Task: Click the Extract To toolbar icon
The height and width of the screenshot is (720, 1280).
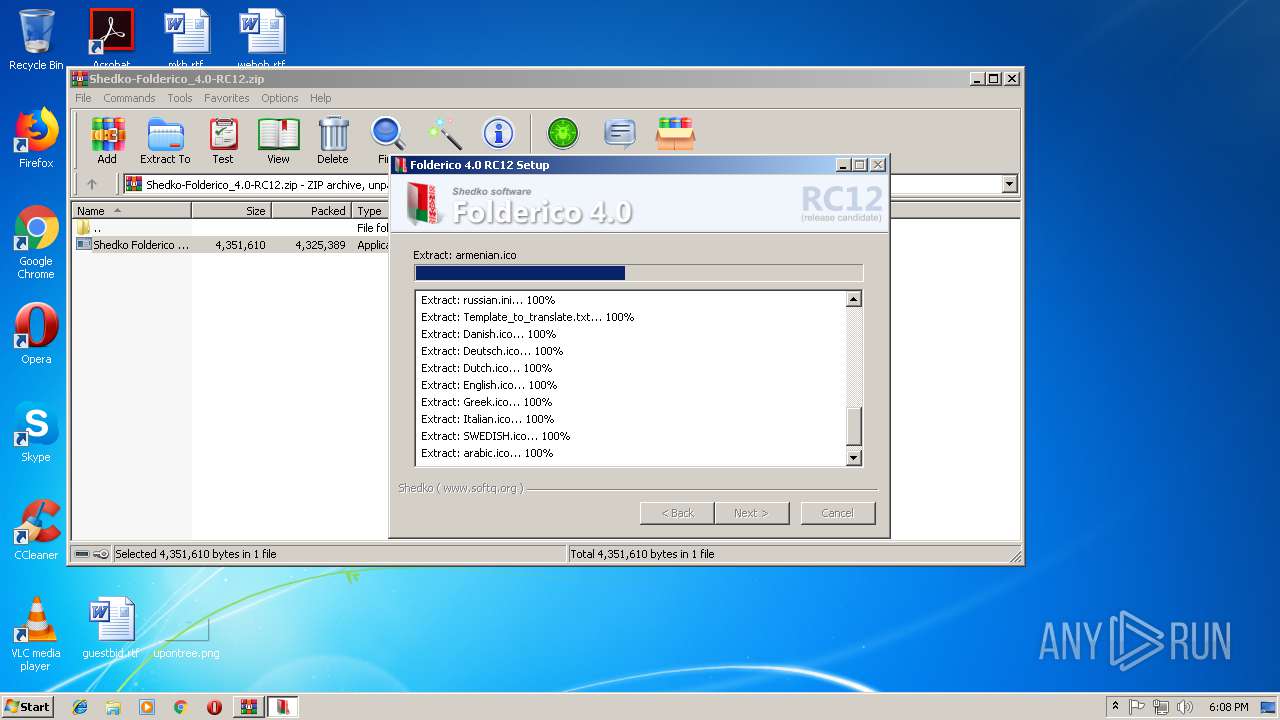Action: (x=165, y=140)
